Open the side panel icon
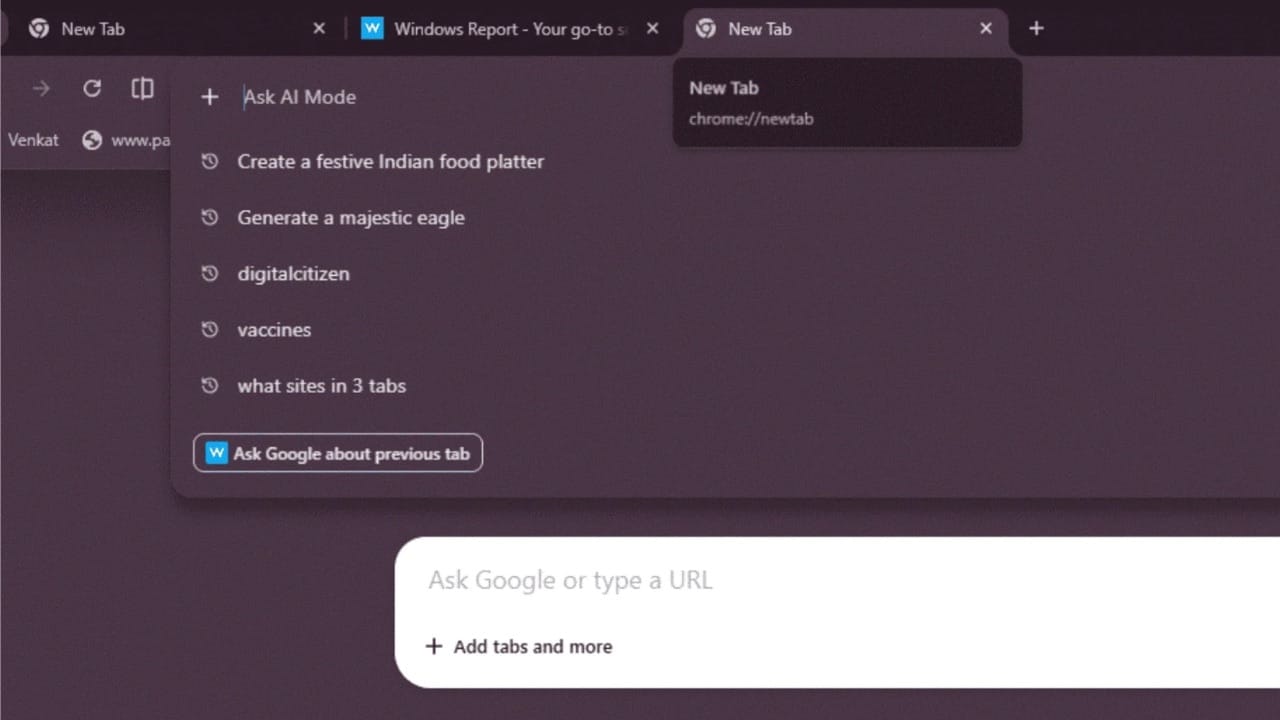 142,88
